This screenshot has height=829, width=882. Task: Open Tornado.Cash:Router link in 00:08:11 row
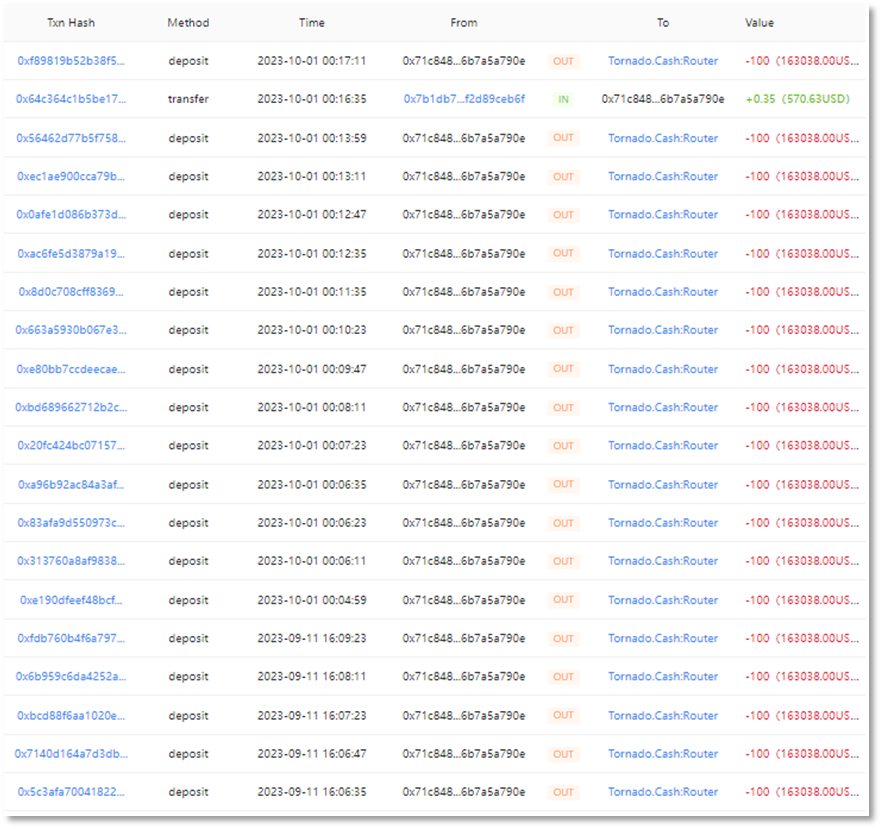click(x=662, y=407)
